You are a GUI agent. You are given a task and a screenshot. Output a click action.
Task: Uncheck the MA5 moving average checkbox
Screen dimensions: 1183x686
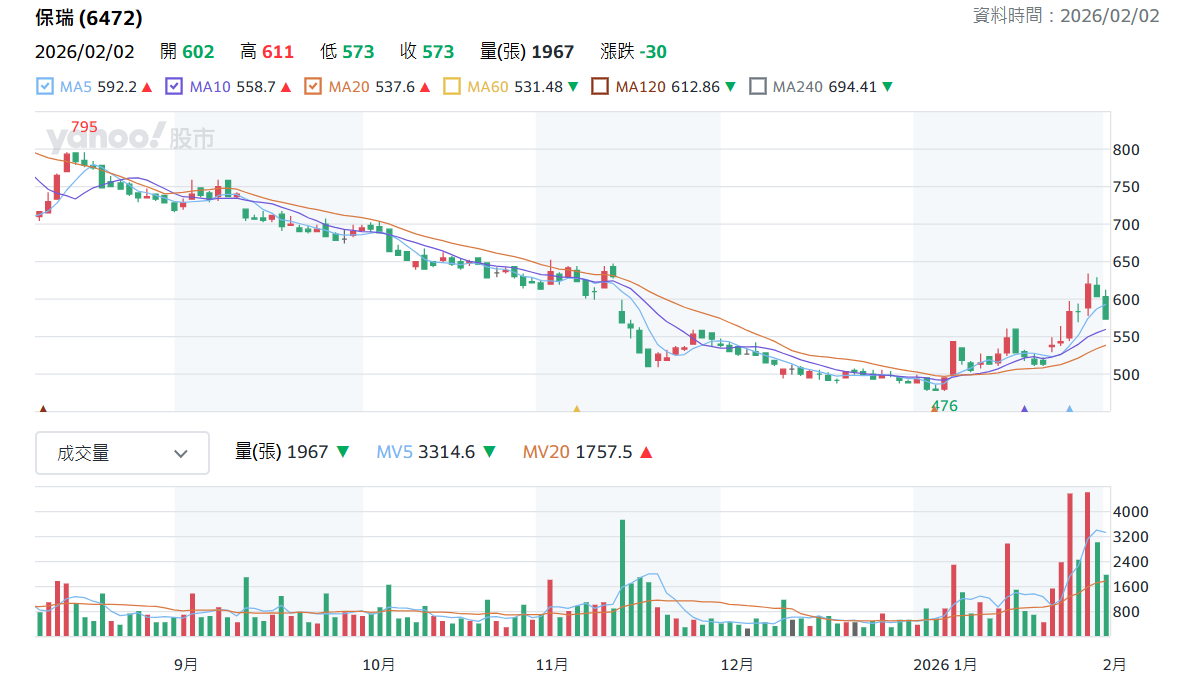45,87
